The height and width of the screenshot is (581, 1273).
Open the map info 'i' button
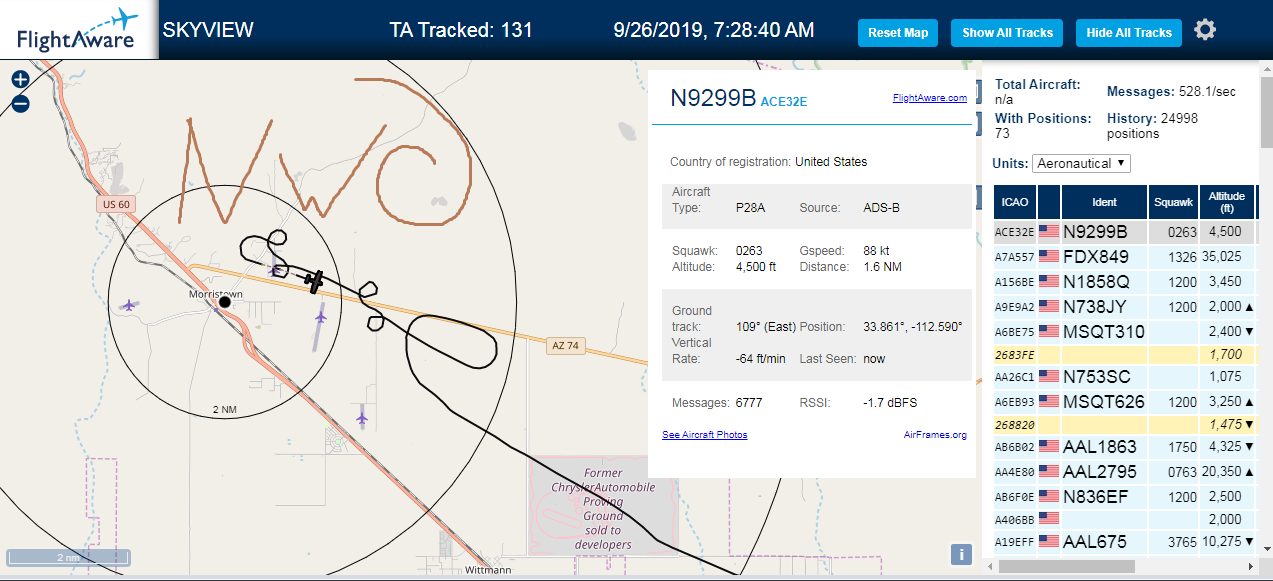(960, 554)
